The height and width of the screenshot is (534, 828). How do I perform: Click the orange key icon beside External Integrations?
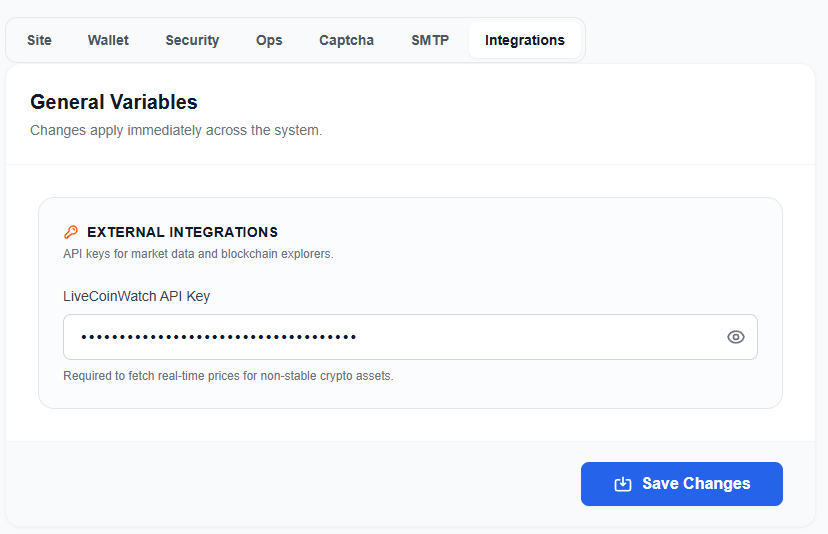(x=71, y=232)
